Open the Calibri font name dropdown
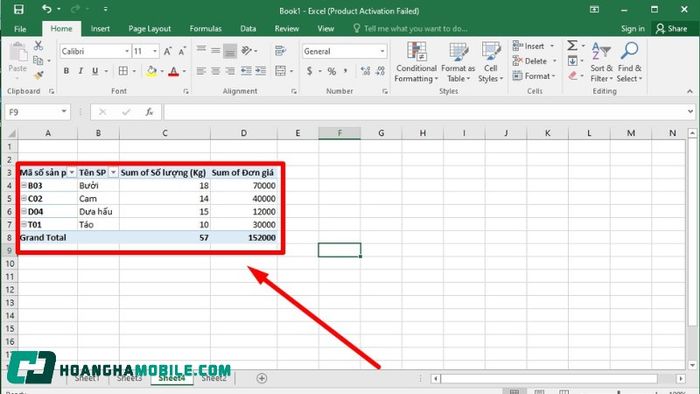Screen dimensions: 700x394 coord(127,51)
